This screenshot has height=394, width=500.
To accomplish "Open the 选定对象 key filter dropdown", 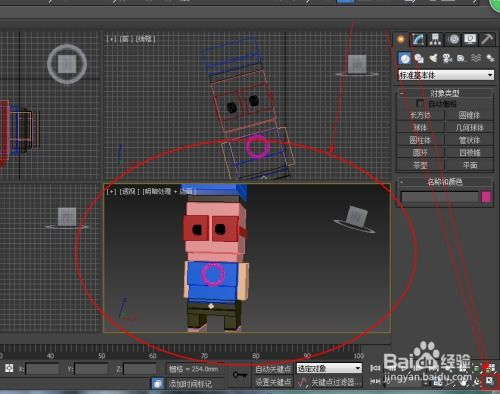I will click(x=329, y=368).
